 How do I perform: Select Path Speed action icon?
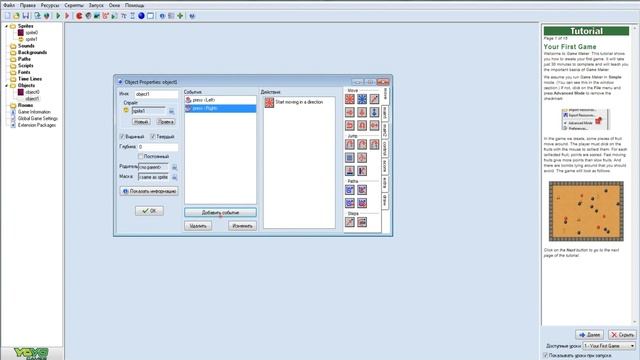pos(362,203)
